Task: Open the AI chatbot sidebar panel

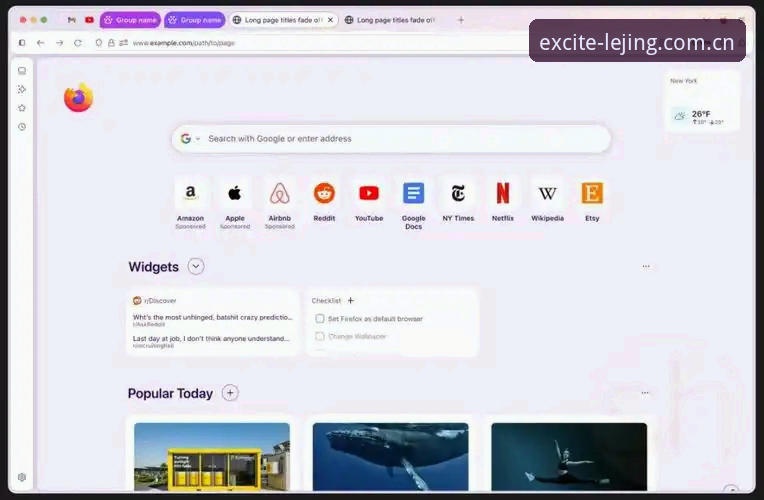Action: point(22,89)
